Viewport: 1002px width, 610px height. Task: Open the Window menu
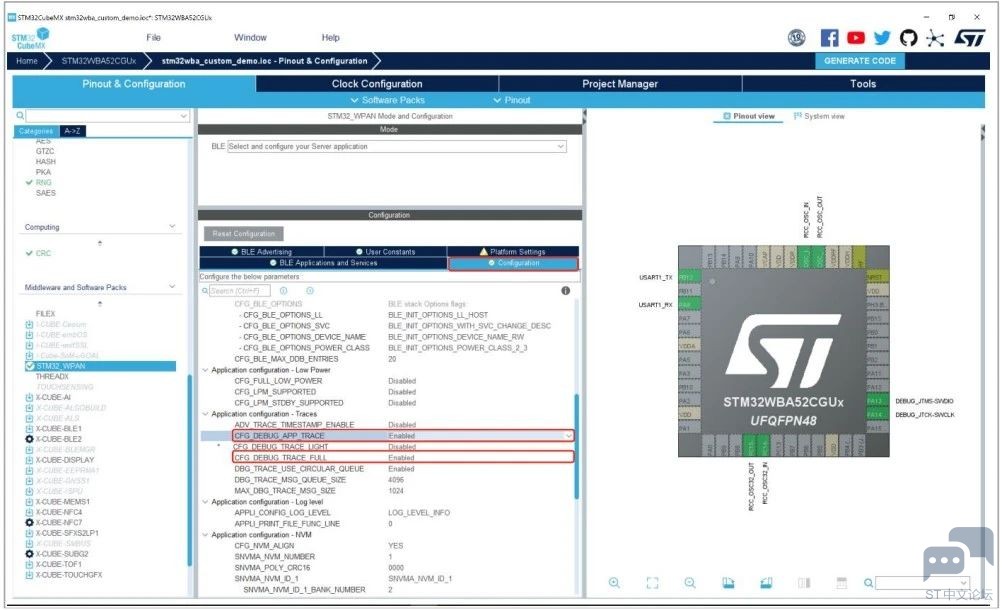250,38
